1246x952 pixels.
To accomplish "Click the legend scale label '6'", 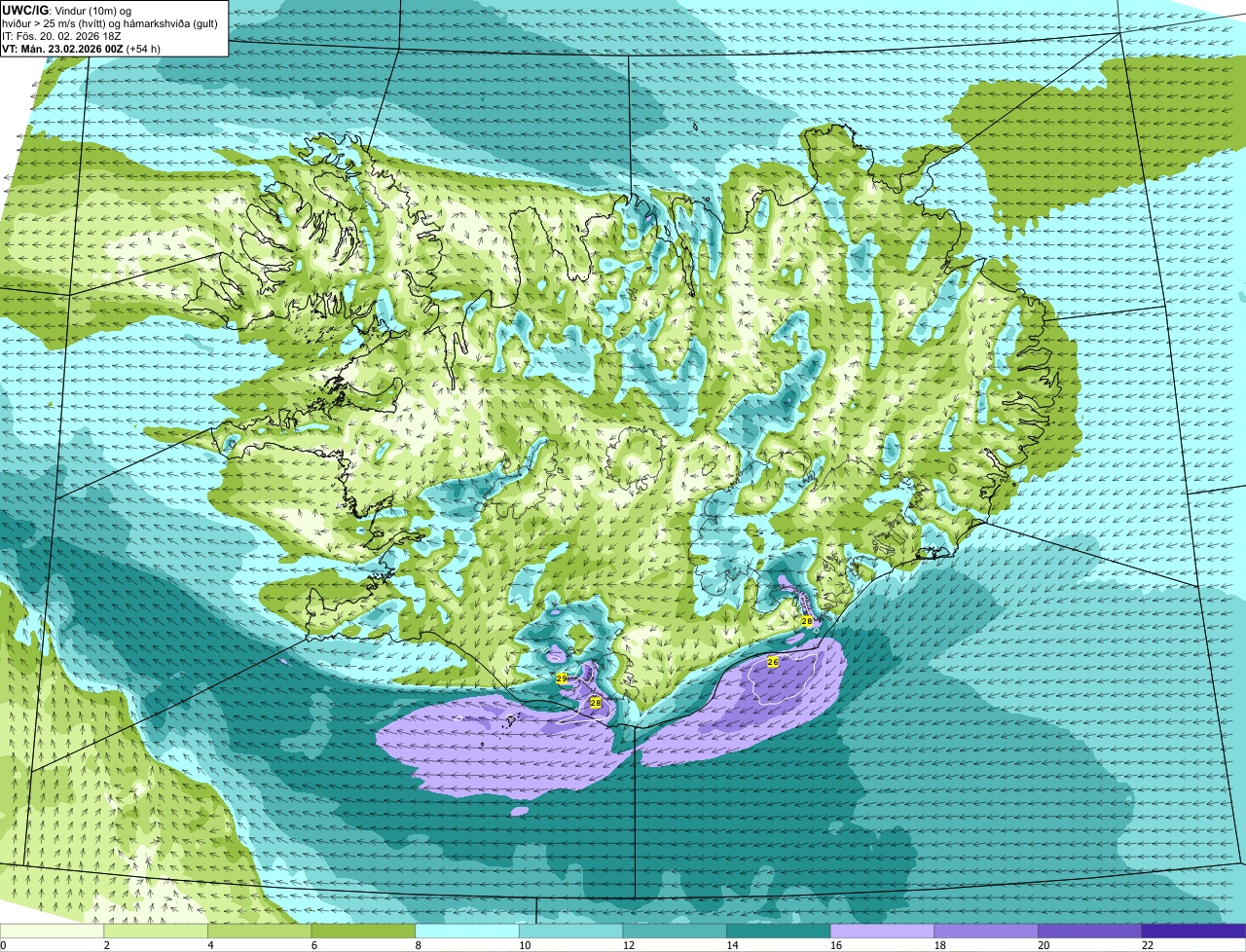I will [314, 945].
